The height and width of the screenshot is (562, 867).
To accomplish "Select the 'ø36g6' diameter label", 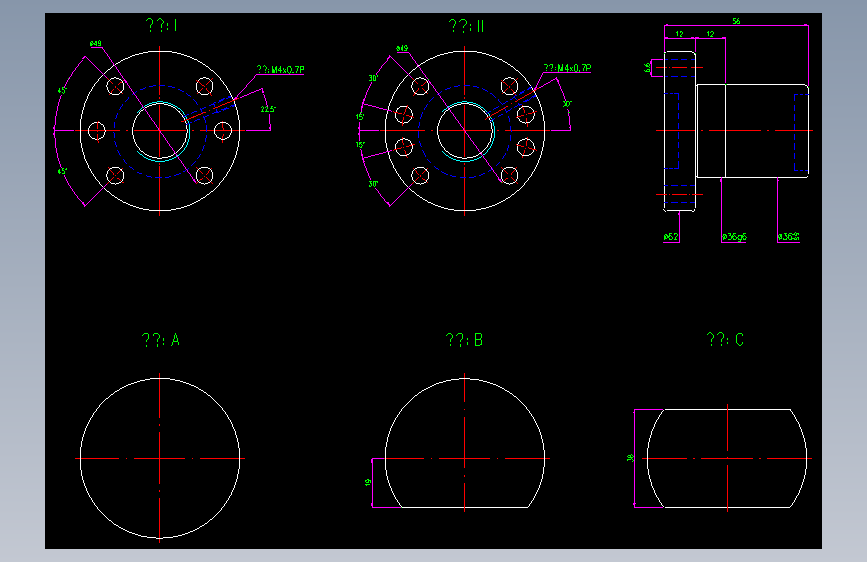I will (734, 237).
